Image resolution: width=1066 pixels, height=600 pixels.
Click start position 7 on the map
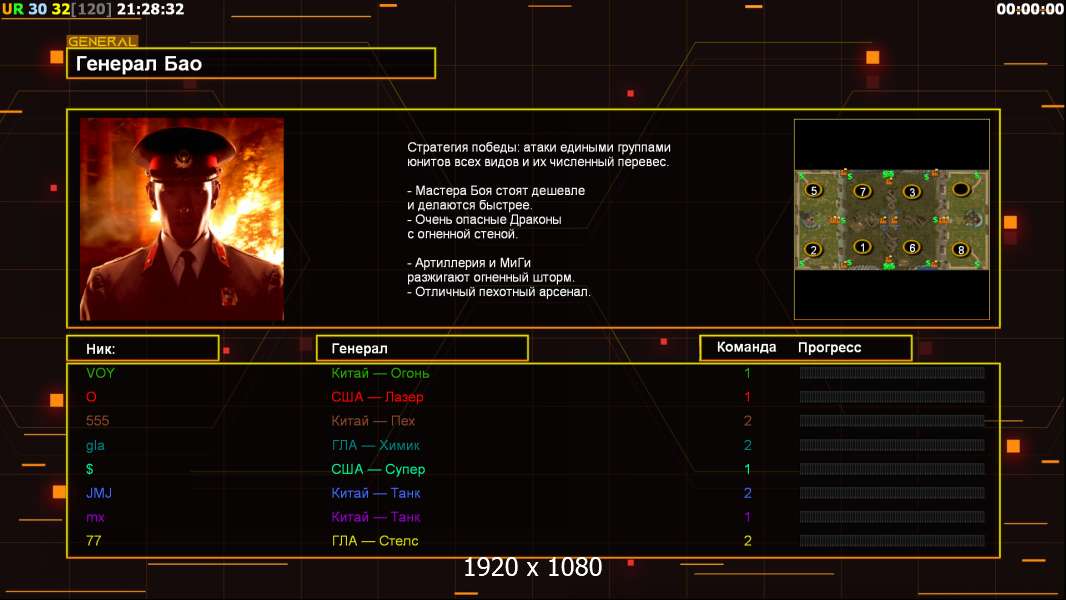863,191
